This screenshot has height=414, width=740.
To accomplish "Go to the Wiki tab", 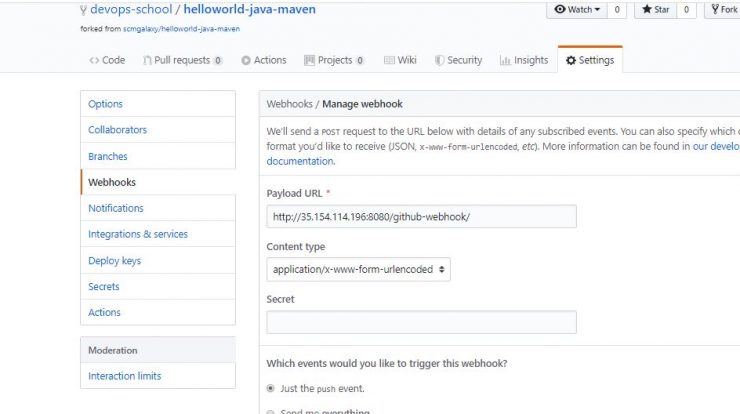I will click(400, 60).
